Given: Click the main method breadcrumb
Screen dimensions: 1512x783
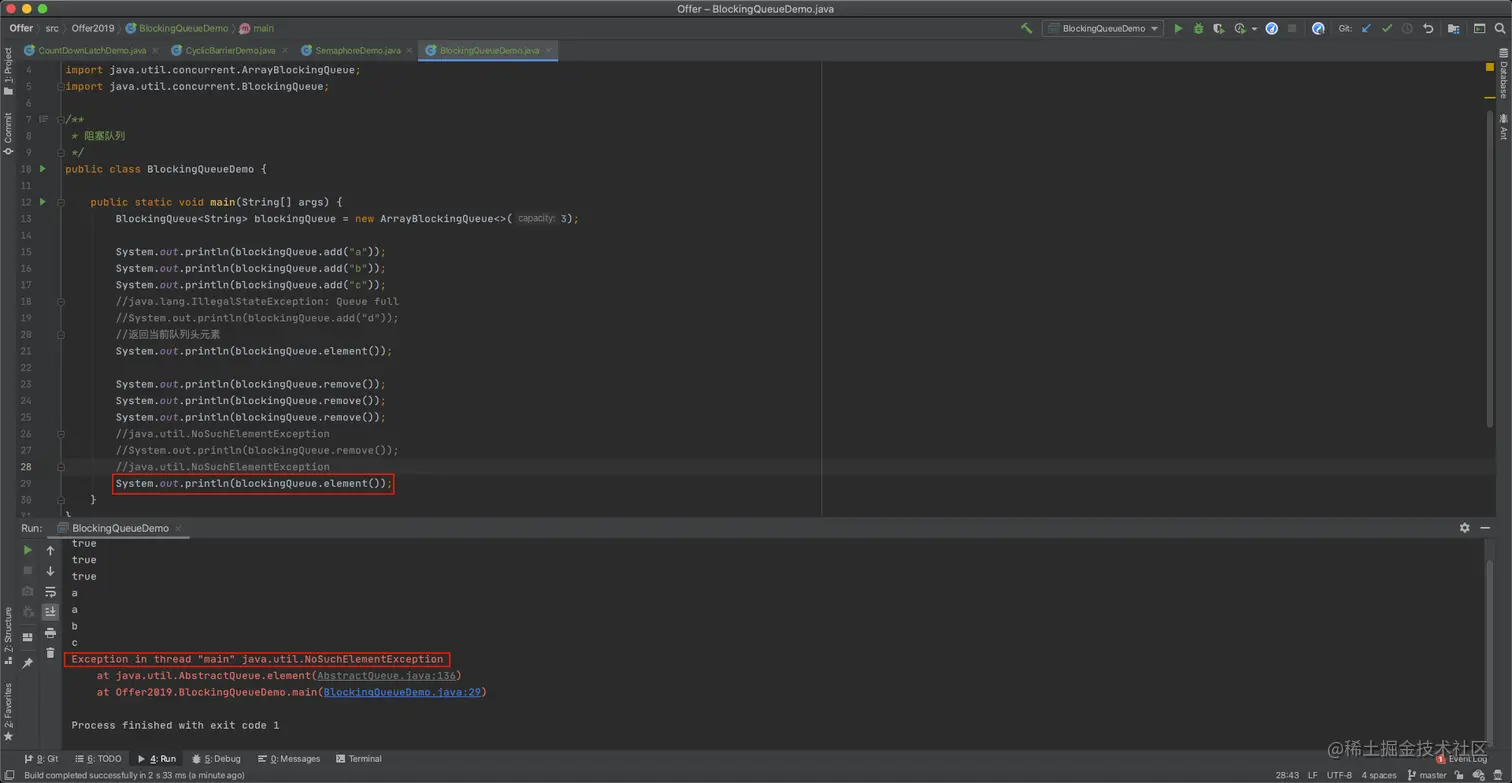Looking at the screenshot, I should 256,28.
